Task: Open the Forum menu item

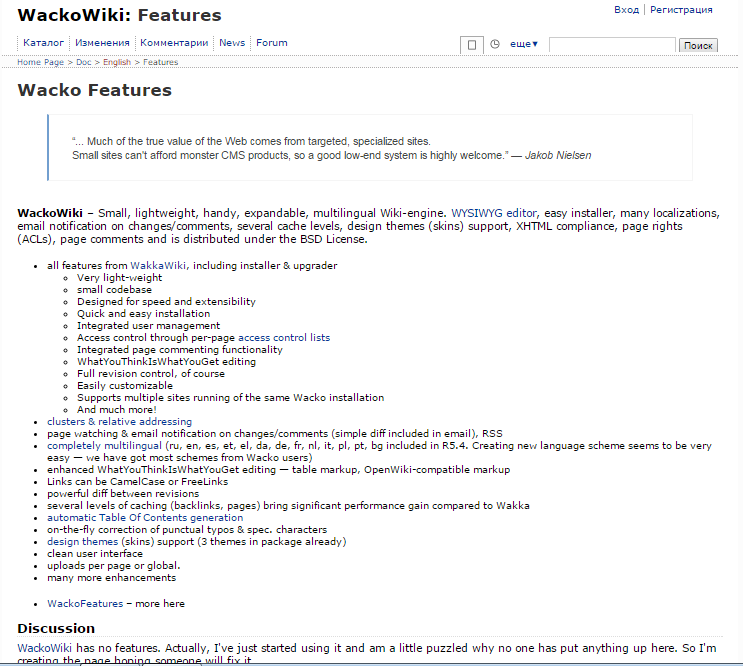Action: tap(272, 43)
